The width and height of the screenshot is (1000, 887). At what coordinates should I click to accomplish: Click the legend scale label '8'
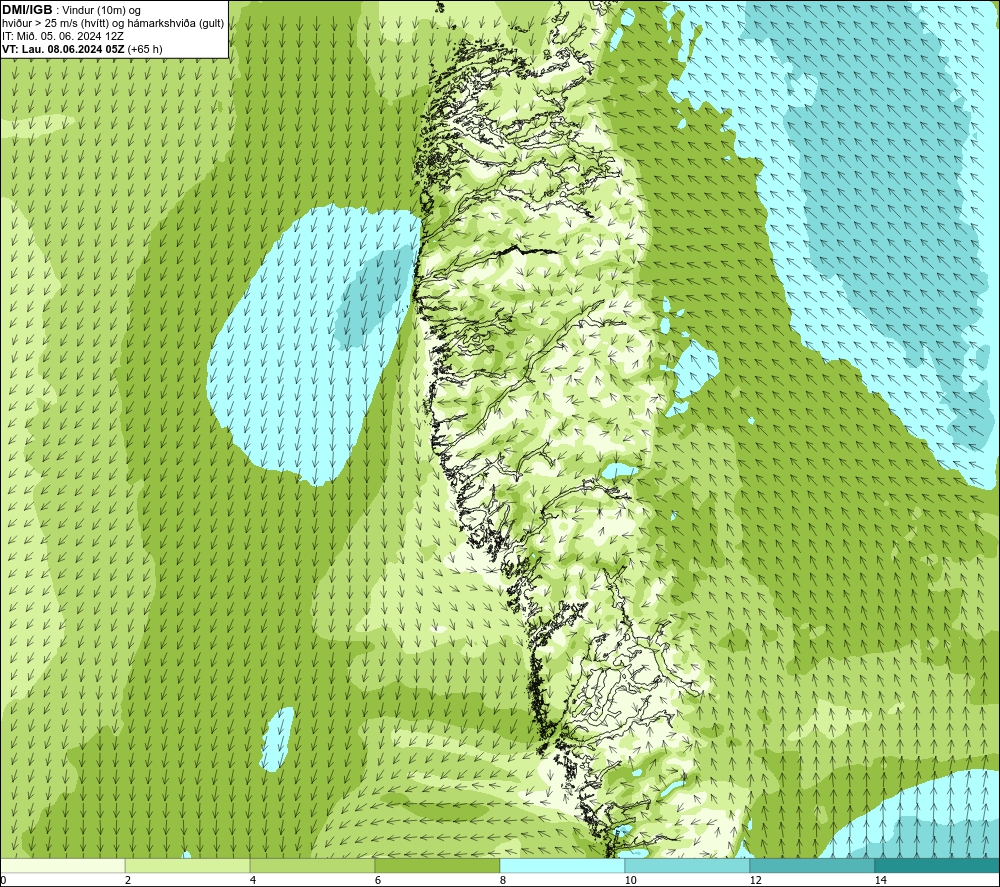click(503, 880)
